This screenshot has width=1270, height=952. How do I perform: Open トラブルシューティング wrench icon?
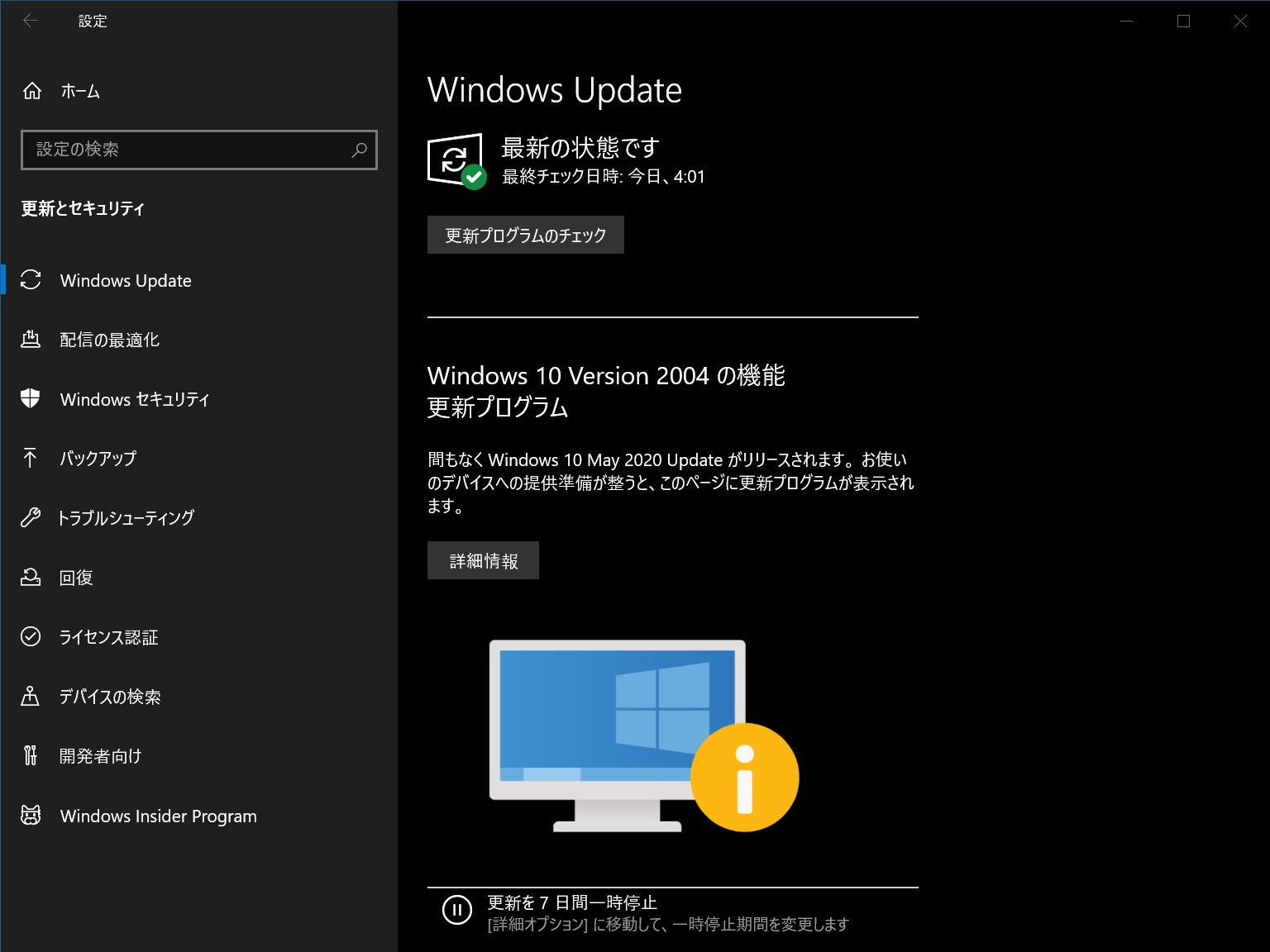click(x=31, y=518)
